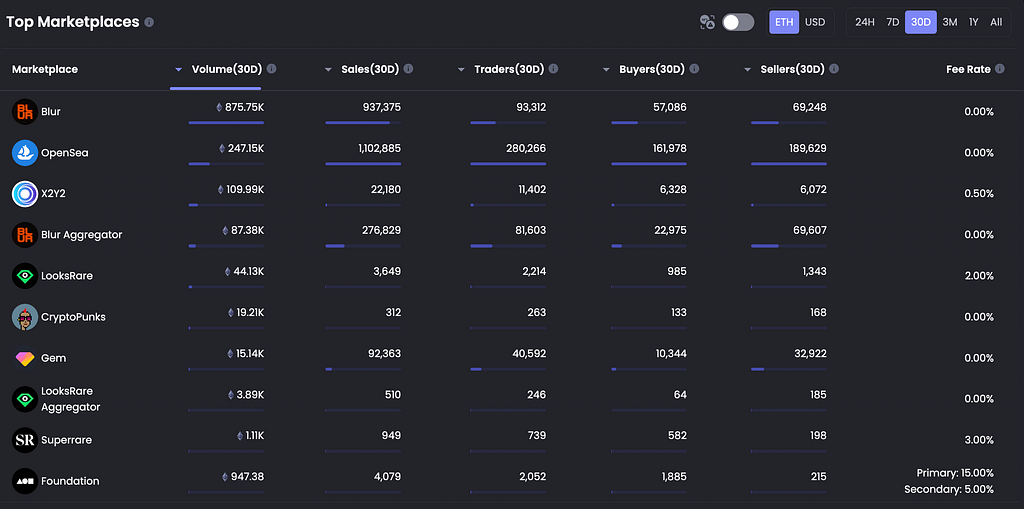This screenshot has height=509, width=1024.
Task: Sort by Volume(30D) column arrow
Action: pos(179,69)
